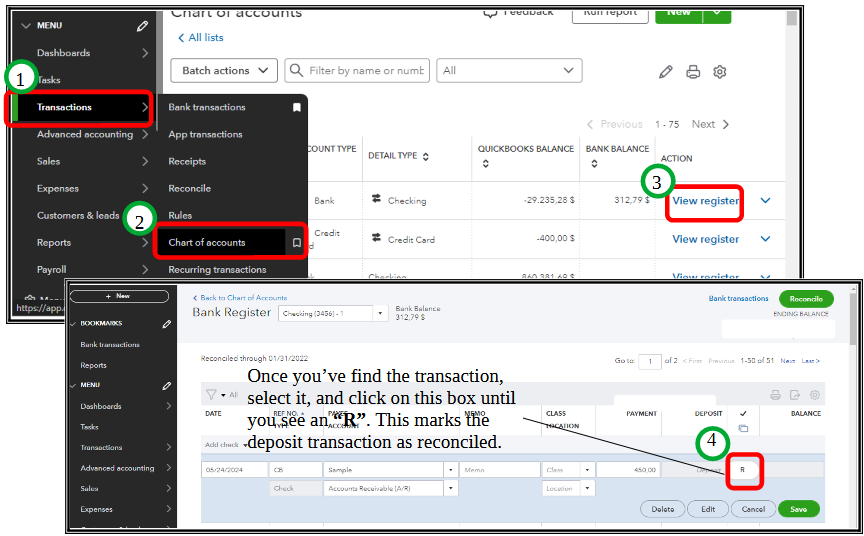Viewport: 864px width, 536px height.
Task: Click the printer icon in Bank Register toolbar
Action: (775, 394)
